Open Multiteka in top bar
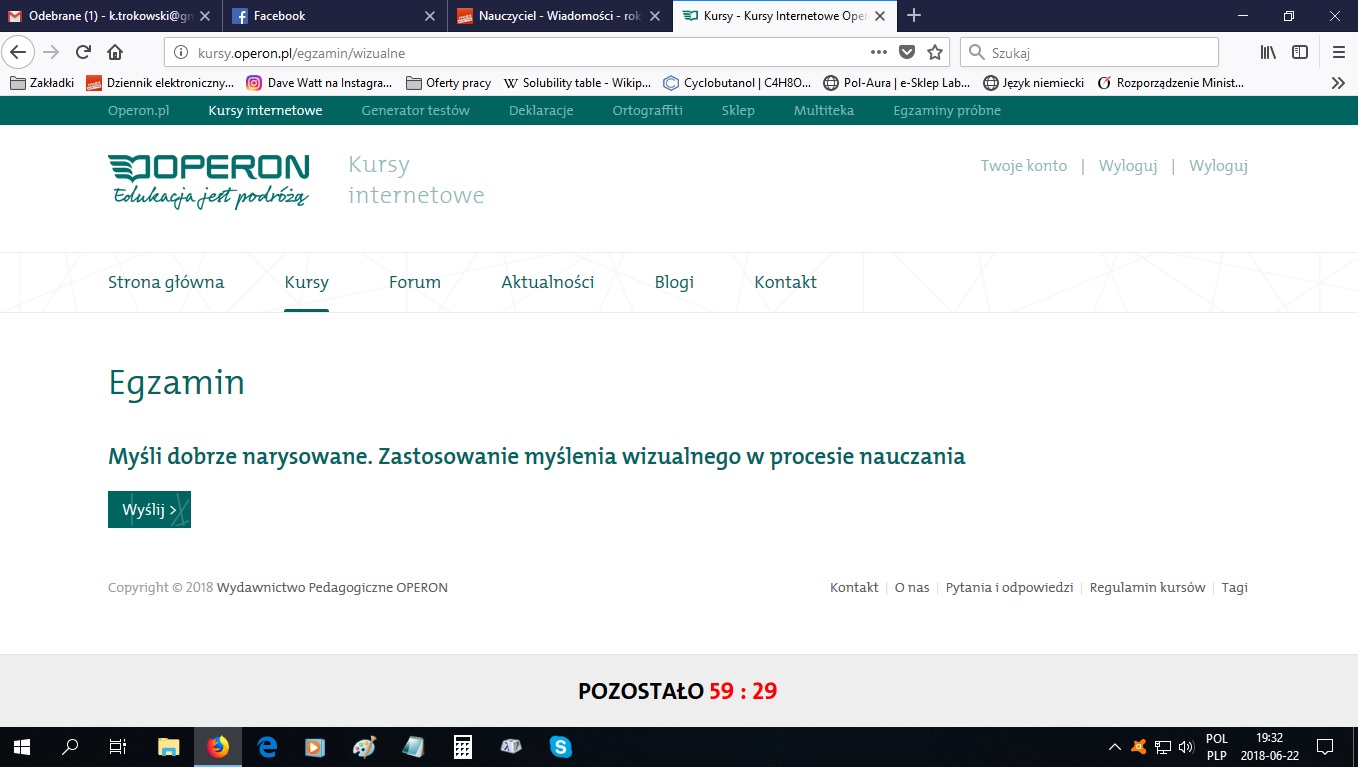The image size is (1360, 768). click(824, 111)
